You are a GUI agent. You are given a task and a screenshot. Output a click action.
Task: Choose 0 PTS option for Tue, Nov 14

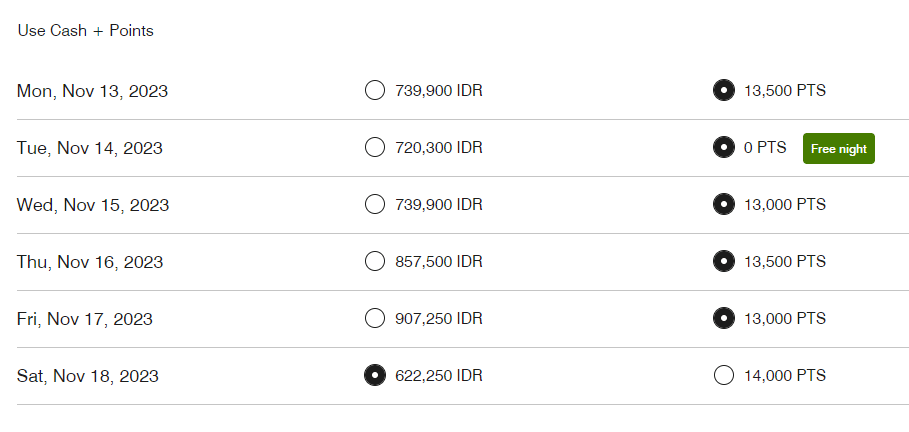tap(722, 148)
